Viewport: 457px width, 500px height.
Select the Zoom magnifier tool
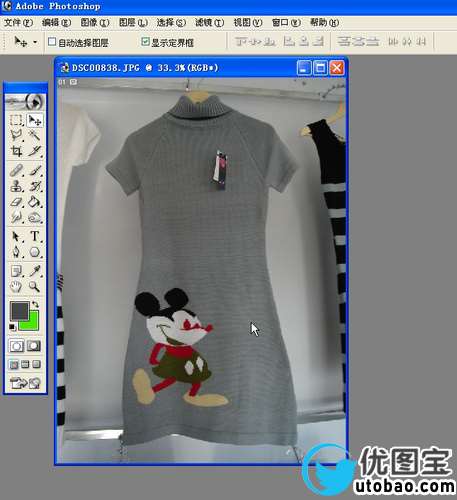tap(35, 286)
